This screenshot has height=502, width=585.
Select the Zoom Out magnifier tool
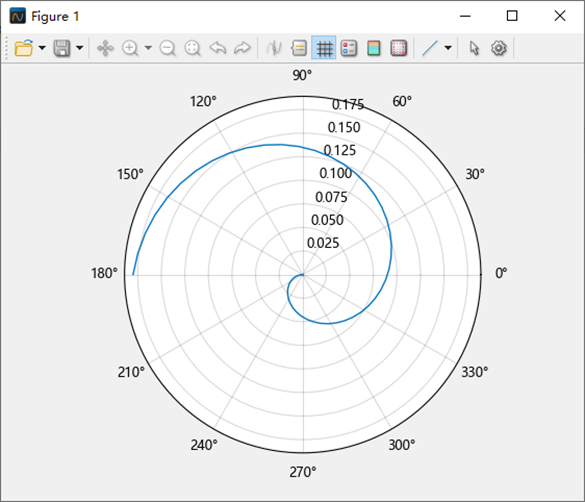(168, 48)
